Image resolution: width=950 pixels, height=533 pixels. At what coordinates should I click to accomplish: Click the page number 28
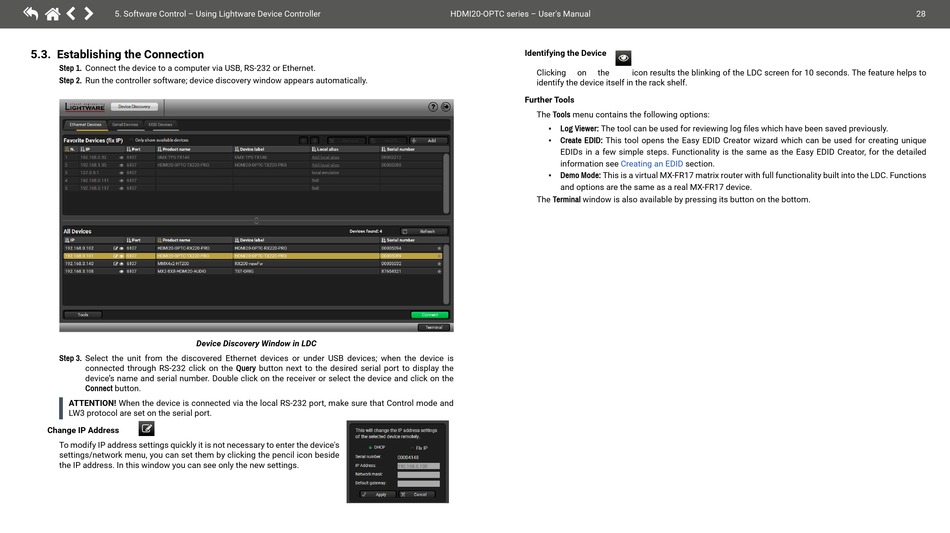click(x=920, y=14)
